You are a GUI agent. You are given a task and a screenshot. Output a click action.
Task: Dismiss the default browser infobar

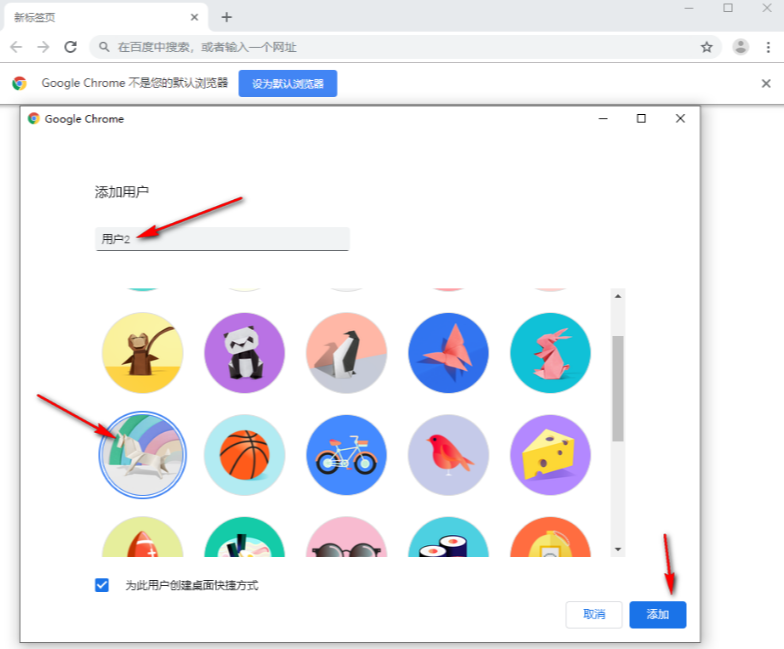(x=766, y=84)
